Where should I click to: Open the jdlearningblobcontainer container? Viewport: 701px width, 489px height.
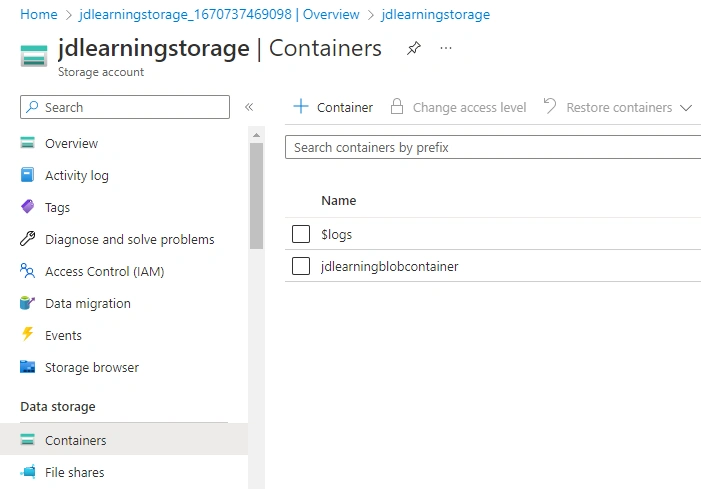(x=389, y=266)
